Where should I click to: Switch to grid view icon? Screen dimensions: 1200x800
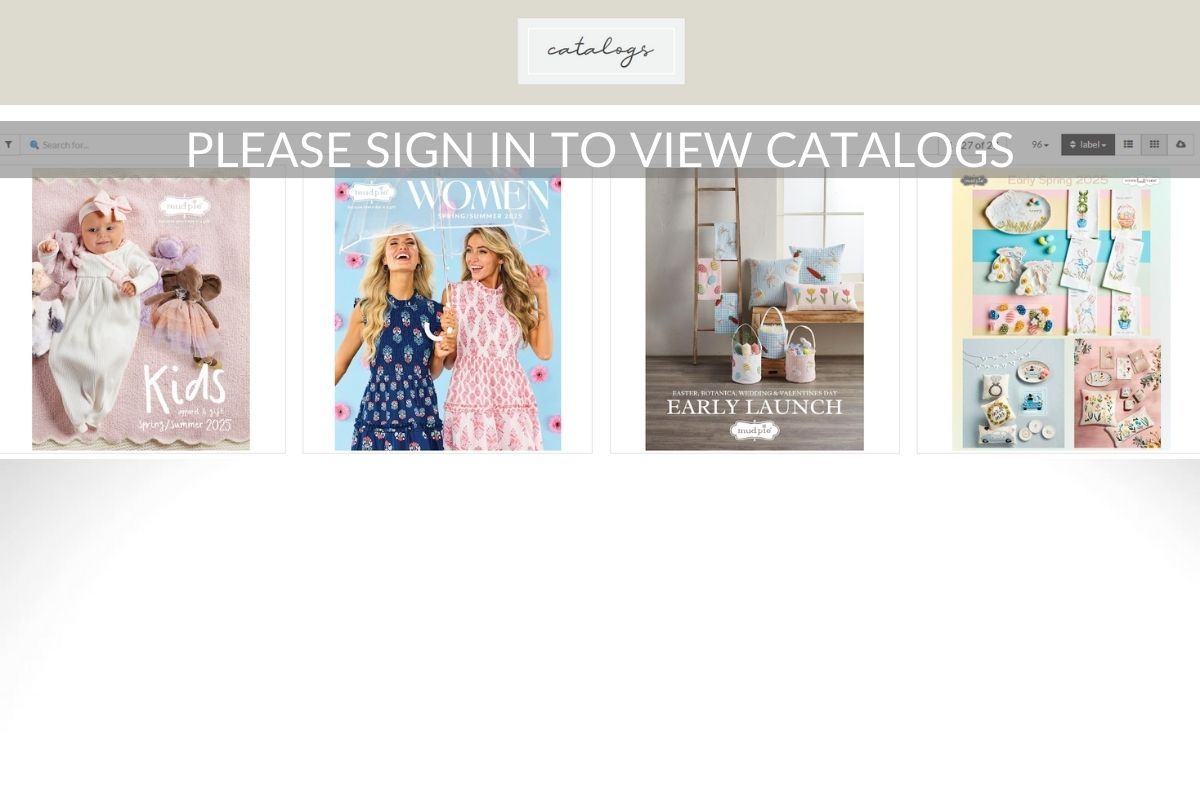(x=1154, y=145)
